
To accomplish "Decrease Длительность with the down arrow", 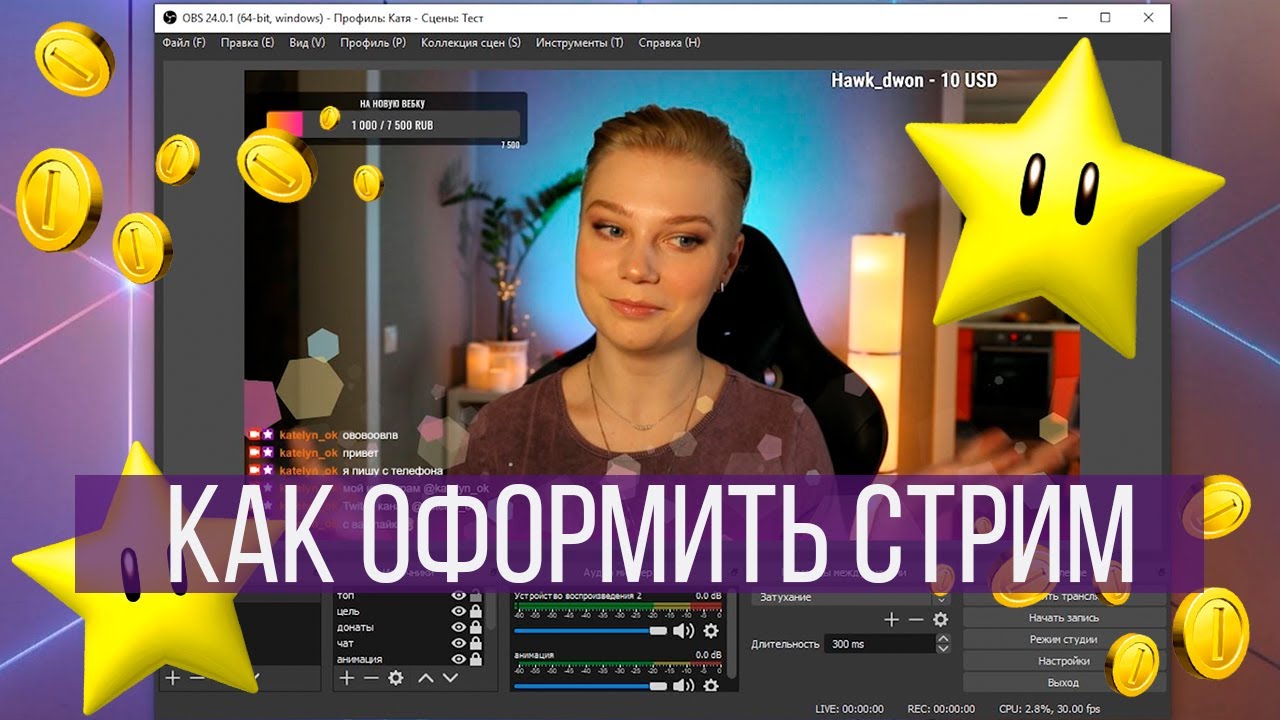I will pyautogui.click(x=943, y=649).
